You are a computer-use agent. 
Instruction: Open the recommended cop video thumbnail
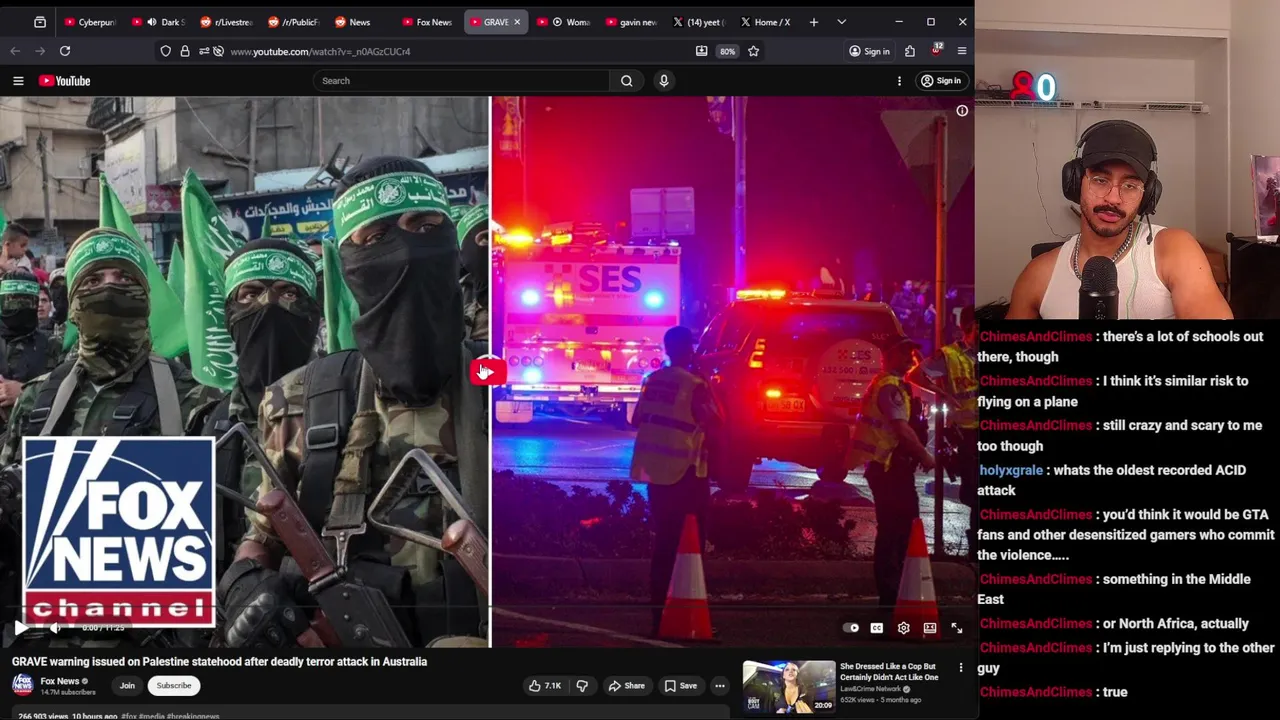point(789,686)
